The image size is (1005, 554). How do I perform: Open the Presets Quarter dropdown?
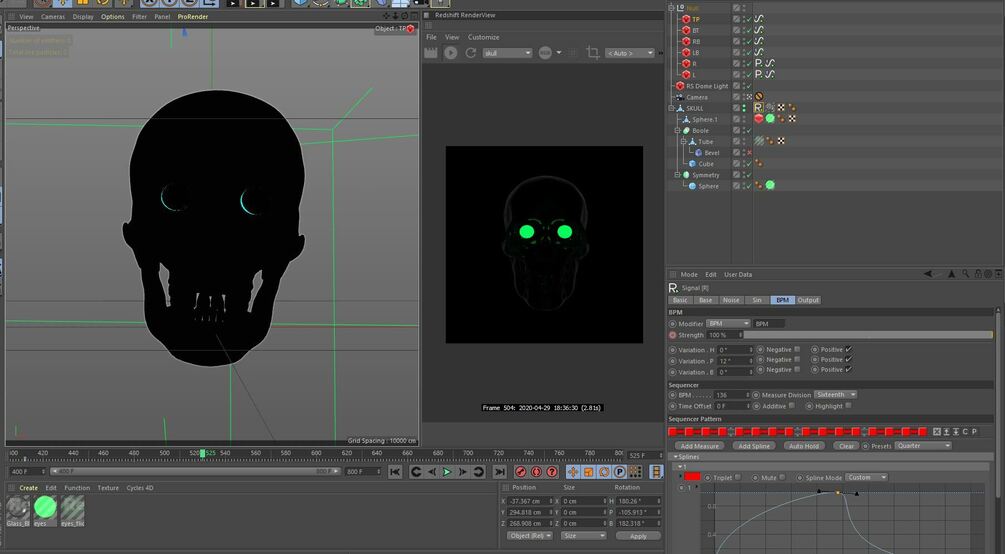pos(923,446)
